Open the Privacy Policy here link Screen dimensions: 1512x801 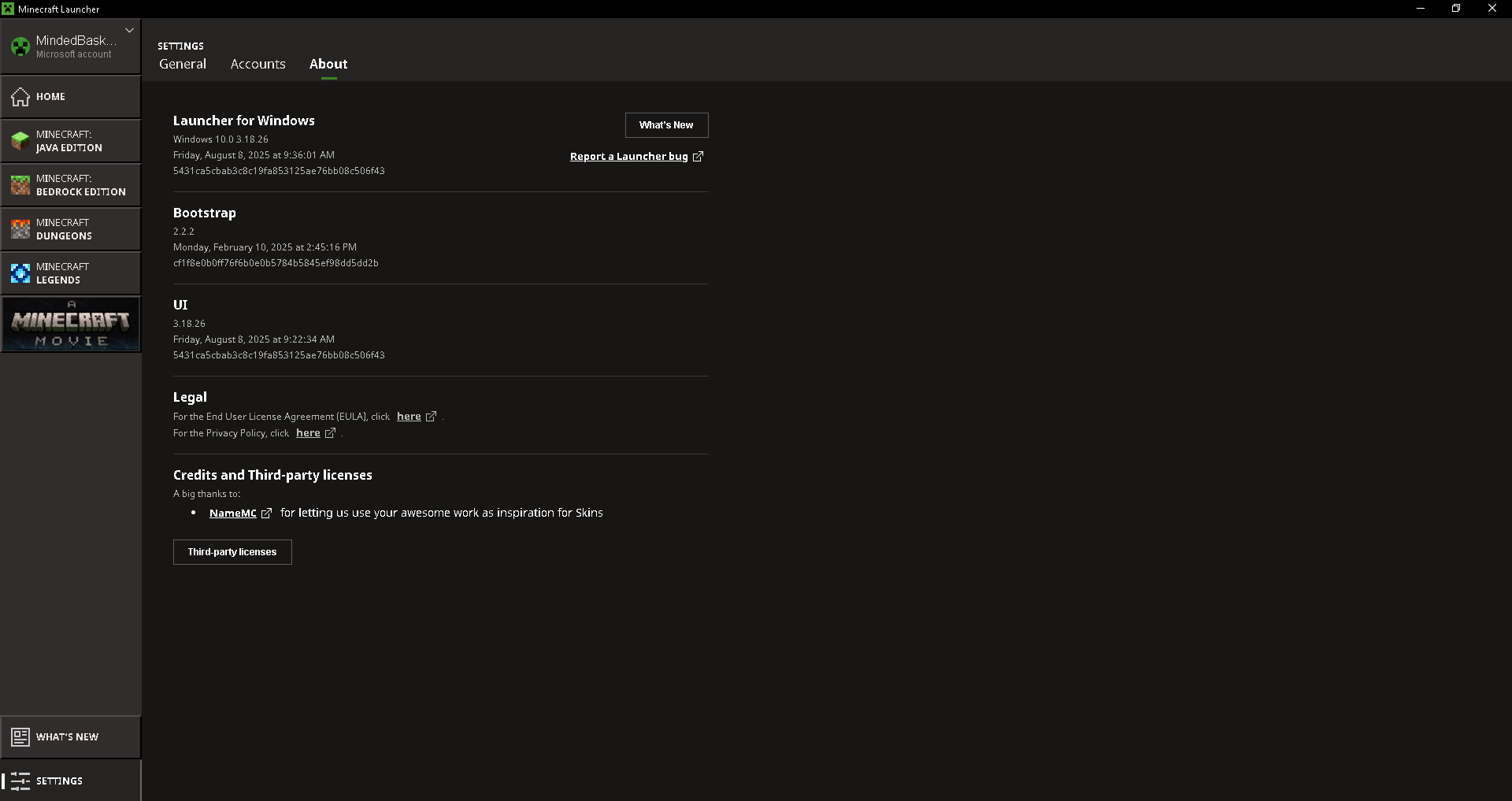point(308,433)
